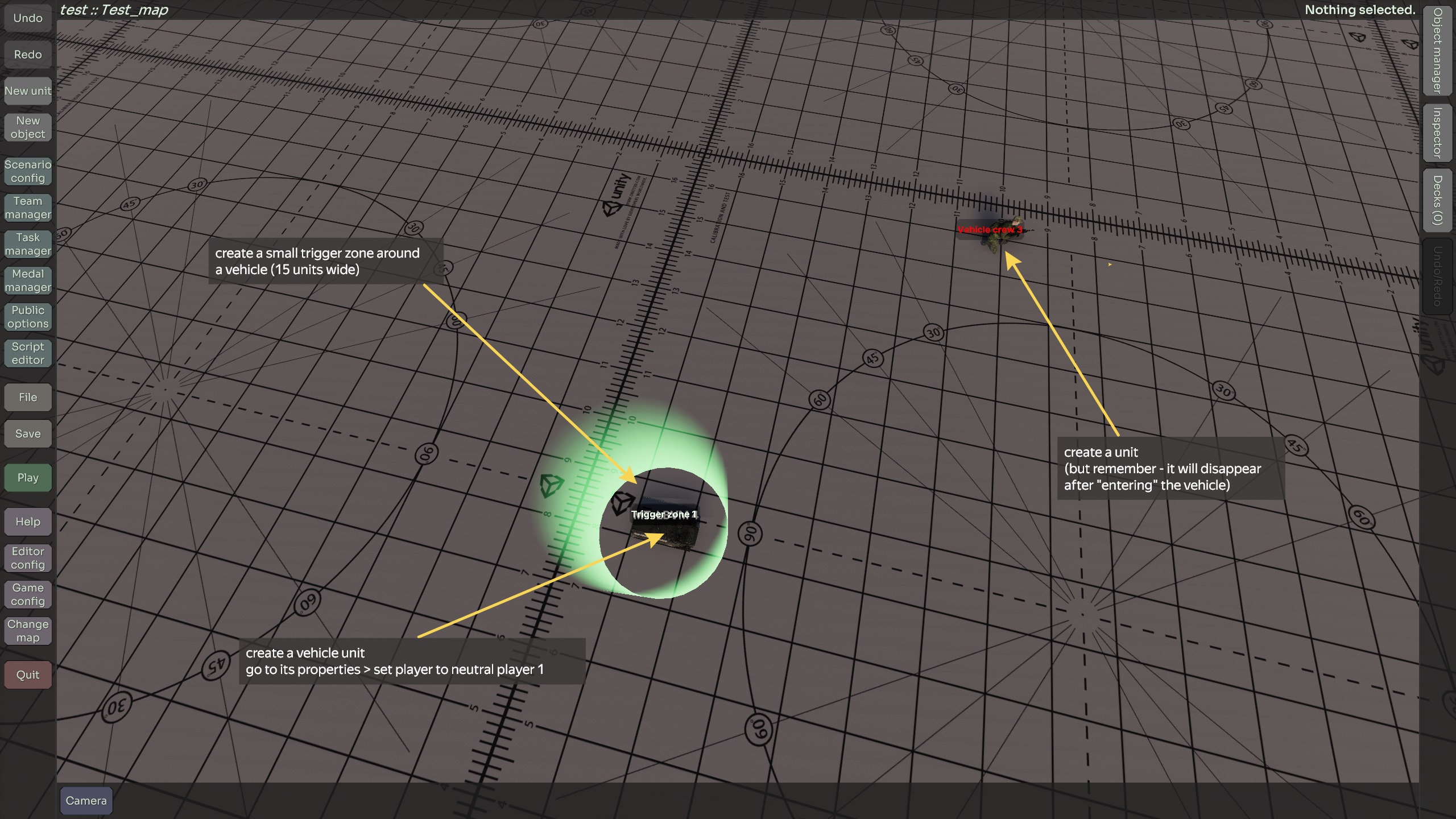Open Scenario config
Screen dimensions: 1456x819
coord(28,171)
